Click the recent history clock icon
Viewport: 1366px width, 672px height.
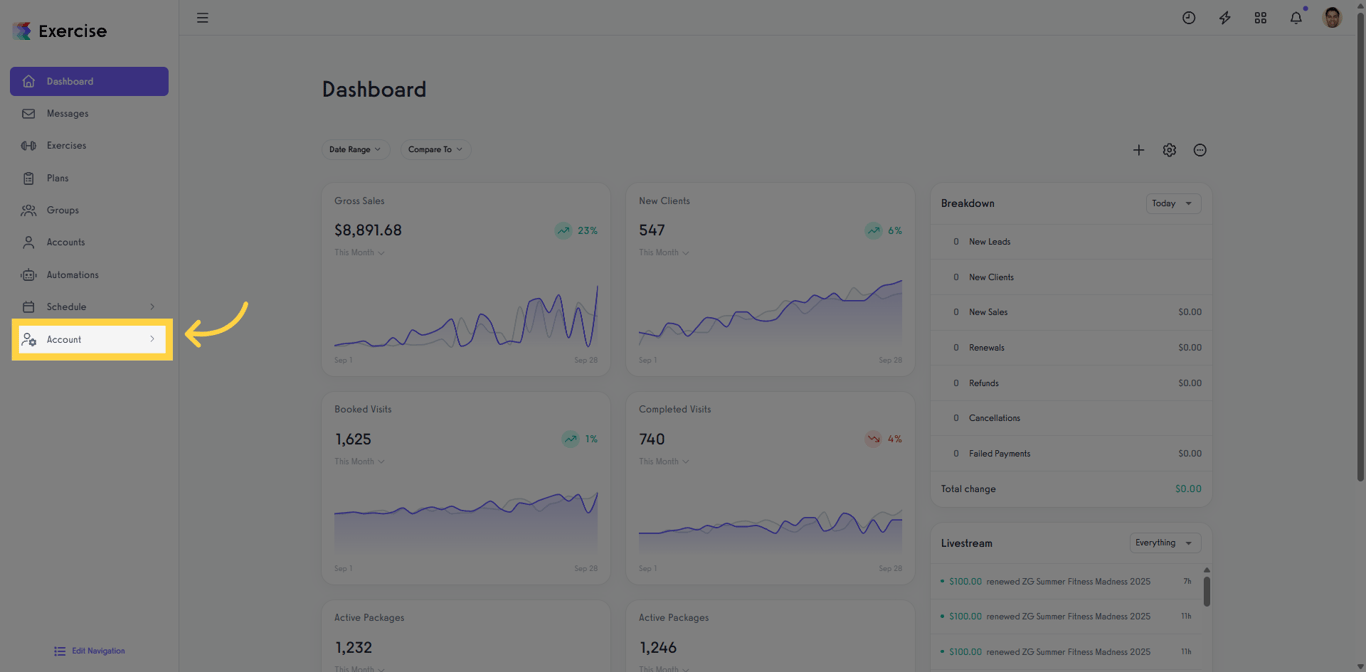(x=1188, y=17)
